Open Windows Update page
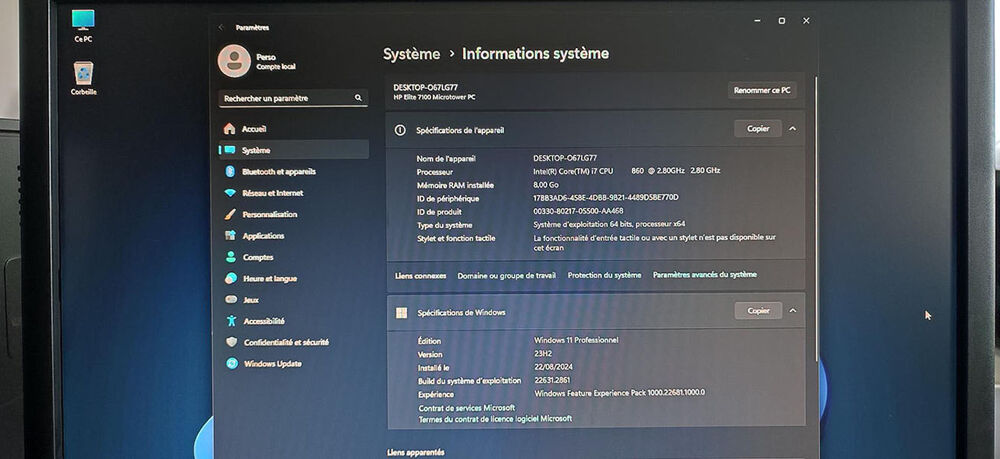This screenshot has height=459, width=1000. click(x=294, y=363)
